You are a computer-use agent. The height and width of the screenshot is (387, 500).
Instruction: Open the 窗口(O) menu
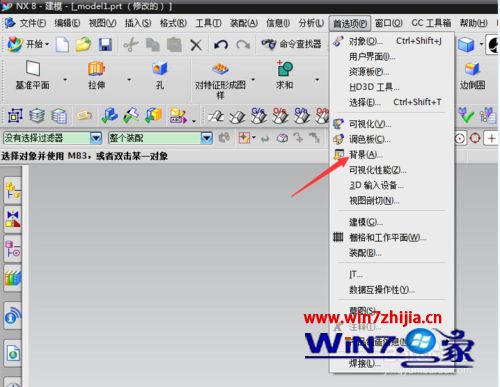pyautogui.click(x=389, y=23)
